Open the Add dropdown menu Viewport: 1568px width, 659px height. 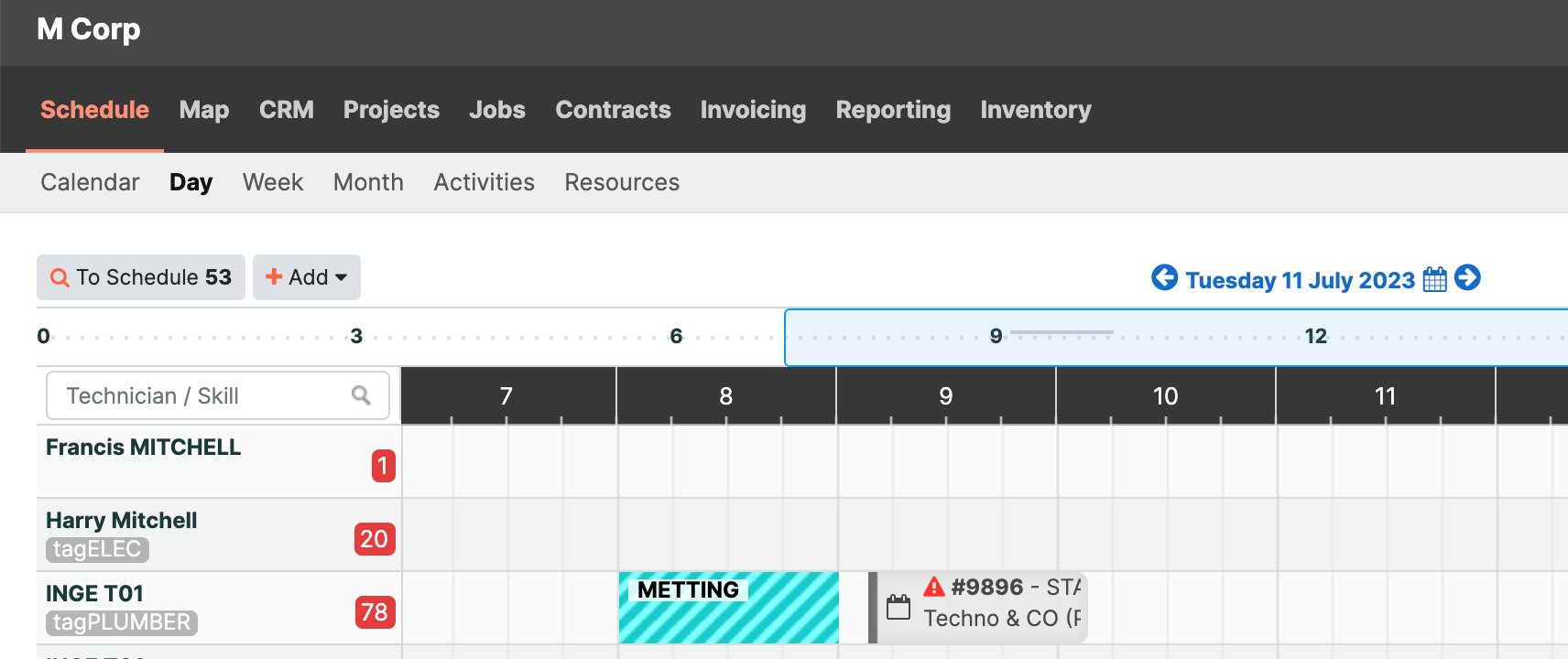(307, 277)
